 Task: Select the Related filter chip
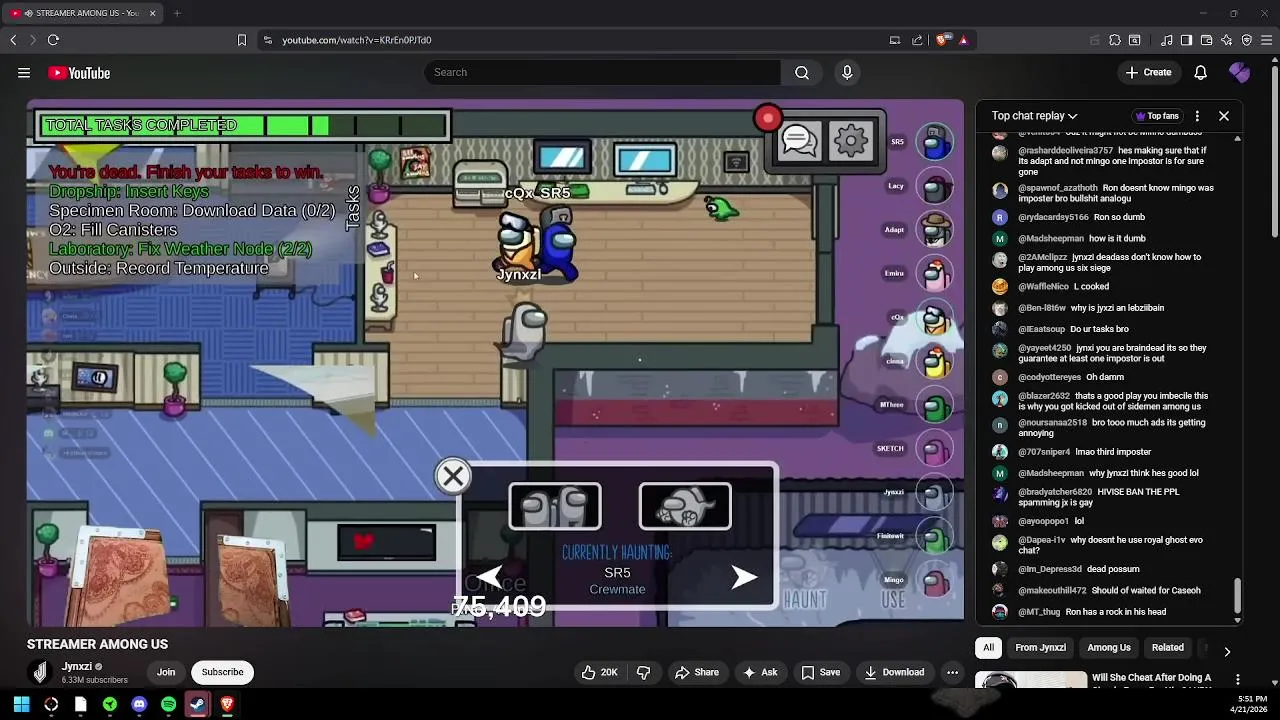coord(1167,647)
